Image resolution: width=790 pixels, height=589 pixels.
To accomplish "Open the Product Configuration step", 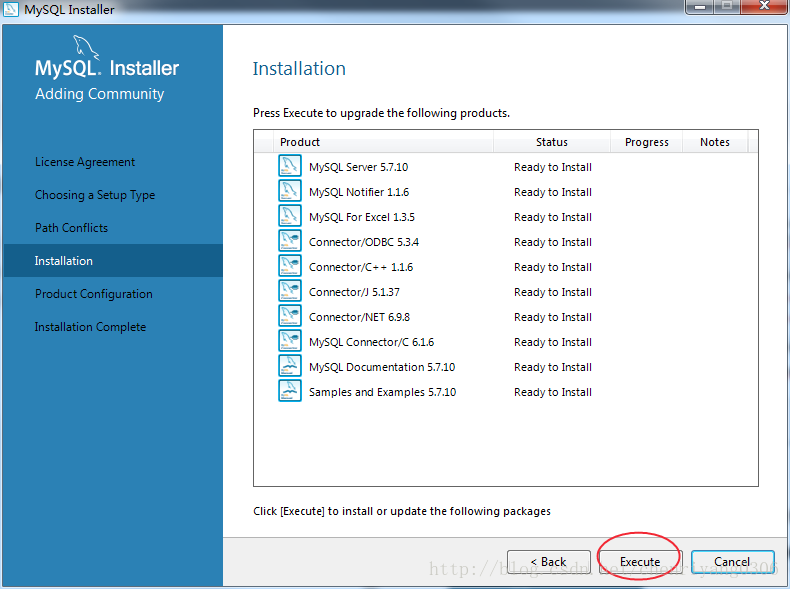I will (x=94, y=294).
